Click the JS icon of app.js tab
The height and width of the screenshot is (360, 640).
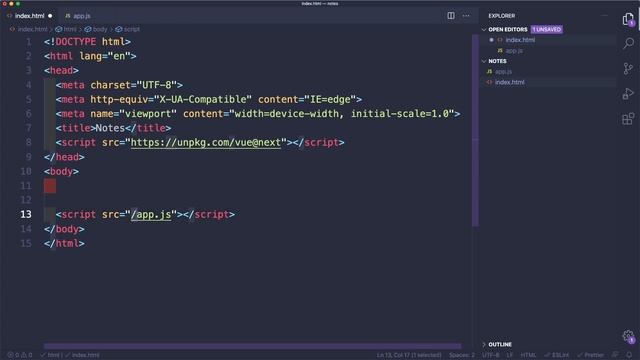click(x=68, y=16)
